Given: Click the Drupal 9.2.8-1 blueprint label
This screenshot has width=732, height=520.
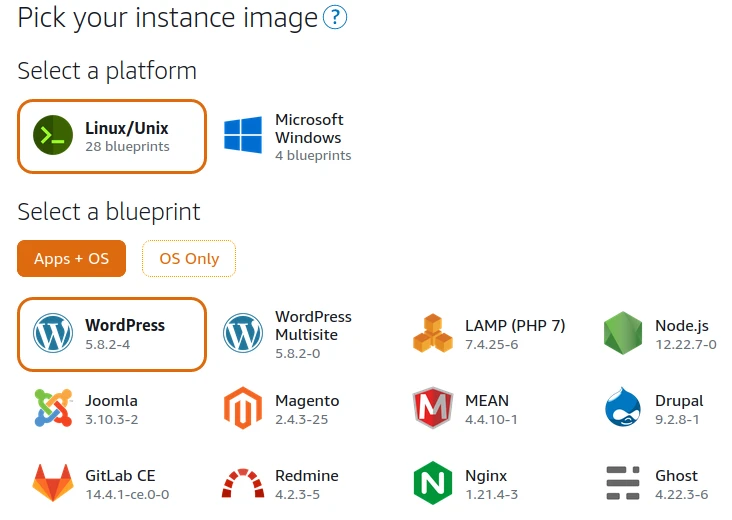Looking at the screenshot, I should [x=679, y=409].
